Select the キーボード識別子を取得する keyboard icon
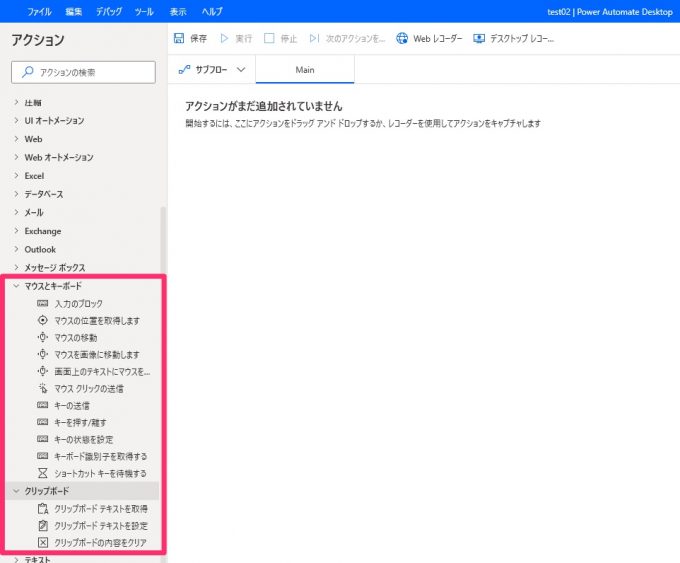 pos(42,456)
